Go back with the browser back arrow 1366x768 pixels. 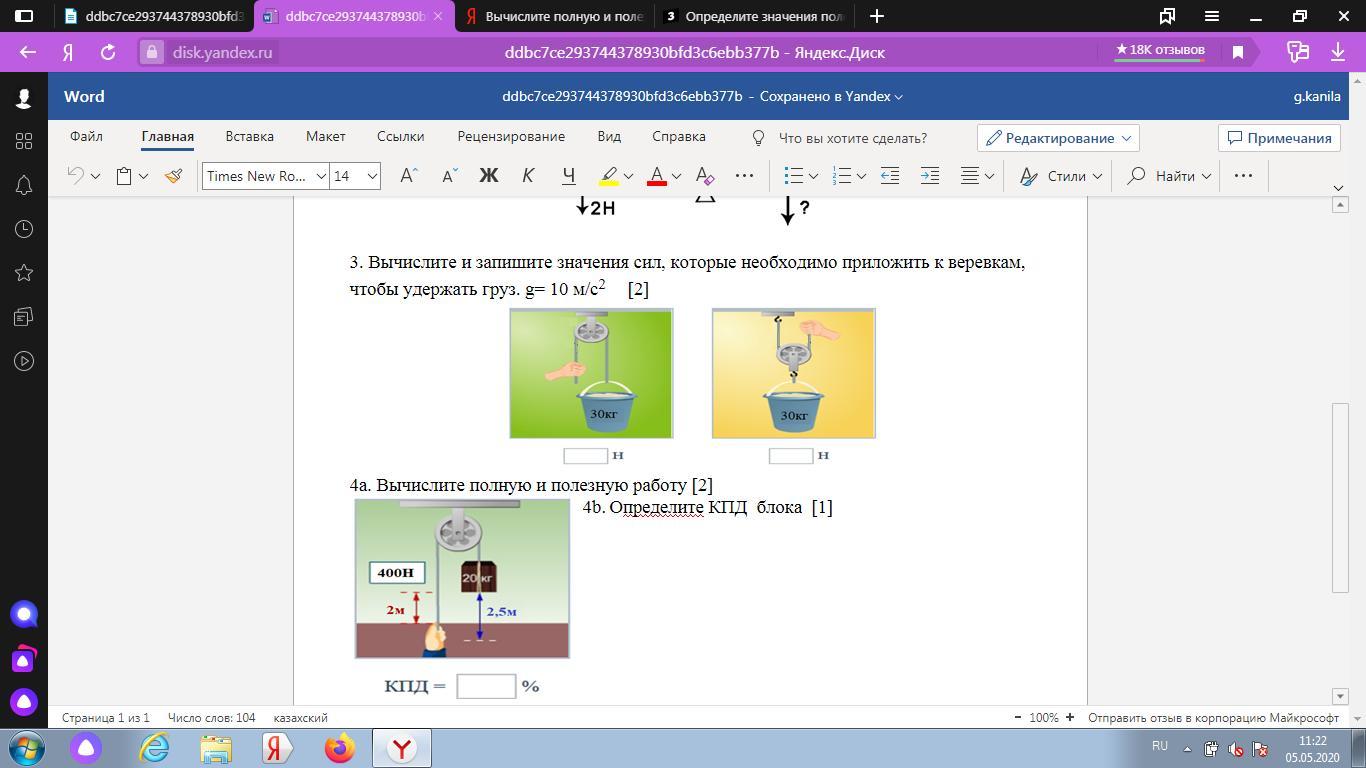pos(28,52)
